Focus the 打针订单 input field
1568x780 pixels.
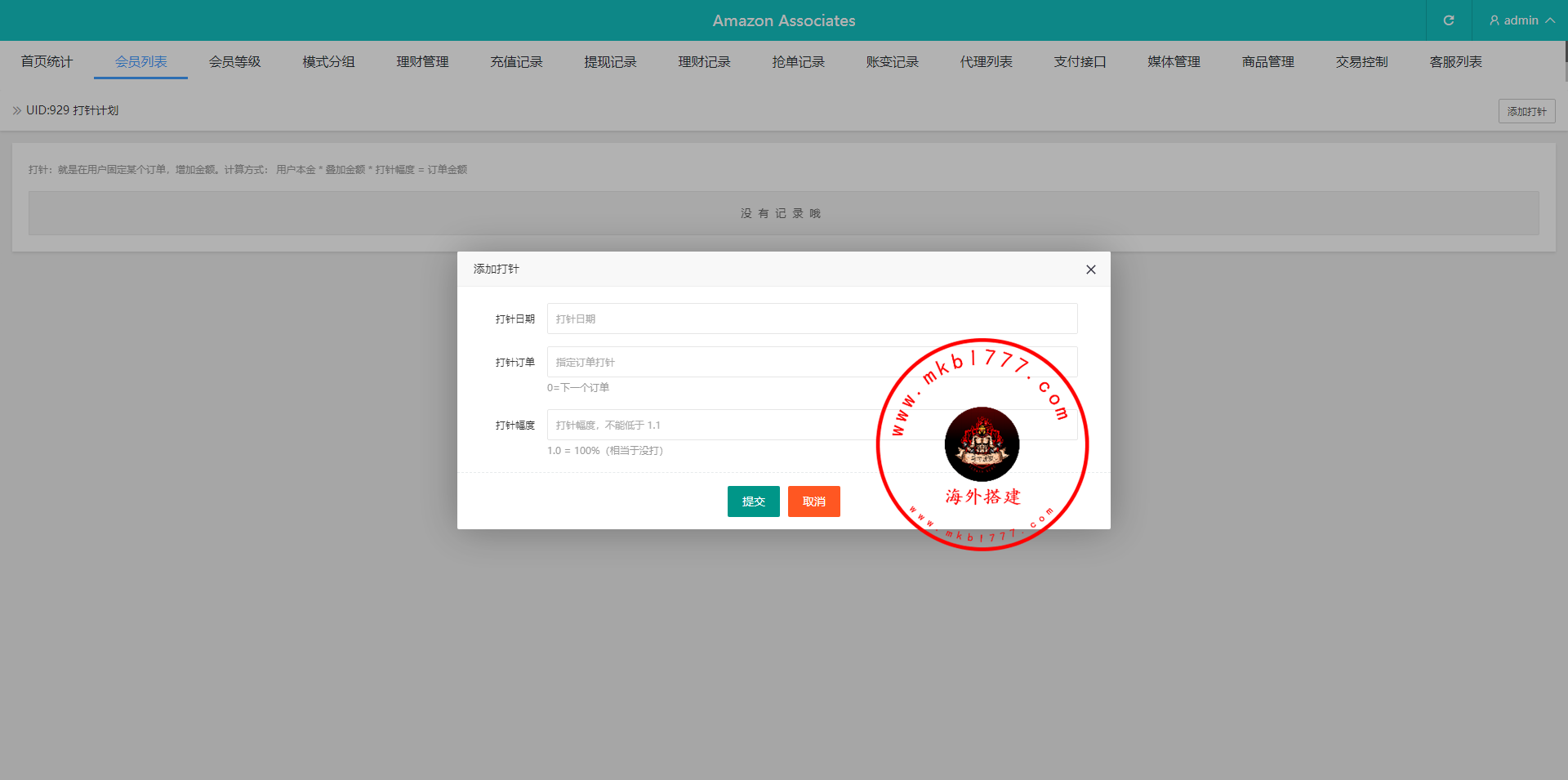[812, 362]
